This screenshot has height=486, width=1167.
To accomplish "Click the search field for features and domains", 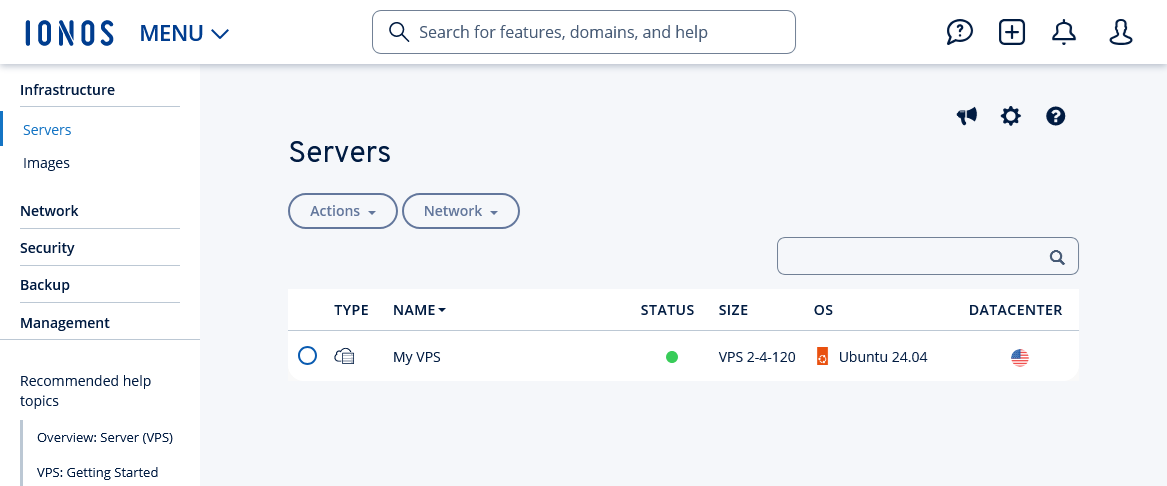I will [x=584, y=32].
